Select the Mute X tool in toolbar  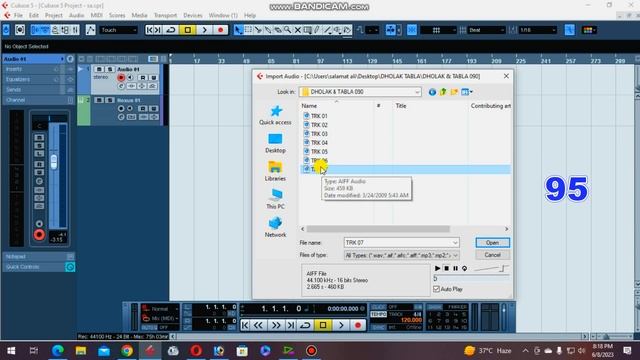click(x=298, y=30)
